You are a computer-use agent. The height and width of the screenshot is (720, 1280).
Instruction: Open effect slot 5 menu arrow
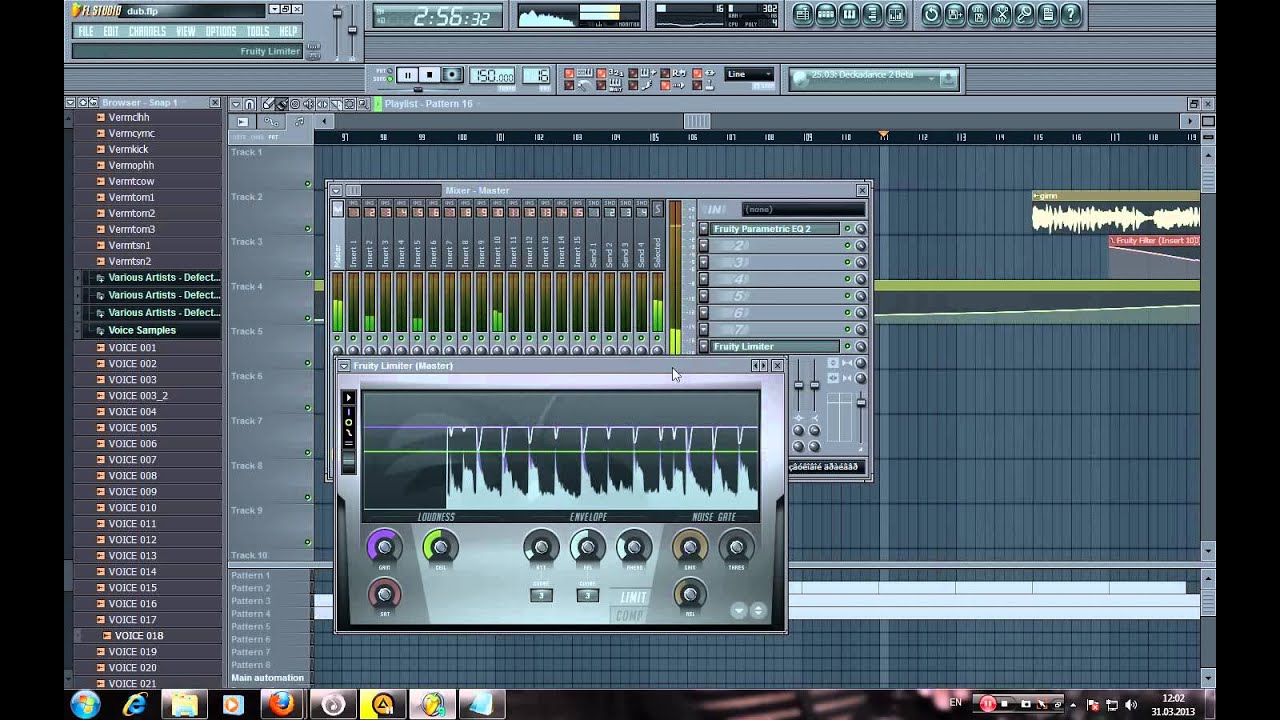pyautogui.click(x=704, y=296)
